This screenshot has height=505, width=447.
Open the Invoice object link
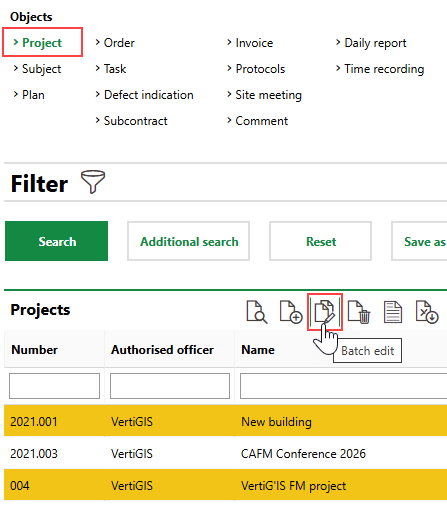pos(254,43)
